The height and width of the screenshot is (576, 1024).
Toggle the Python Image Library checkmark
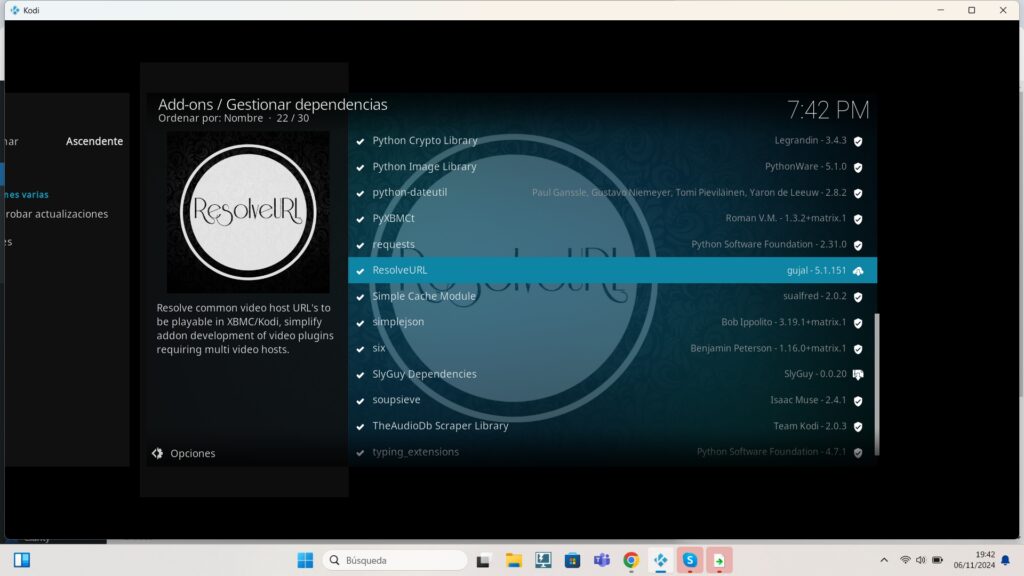[x=360, y=167]
